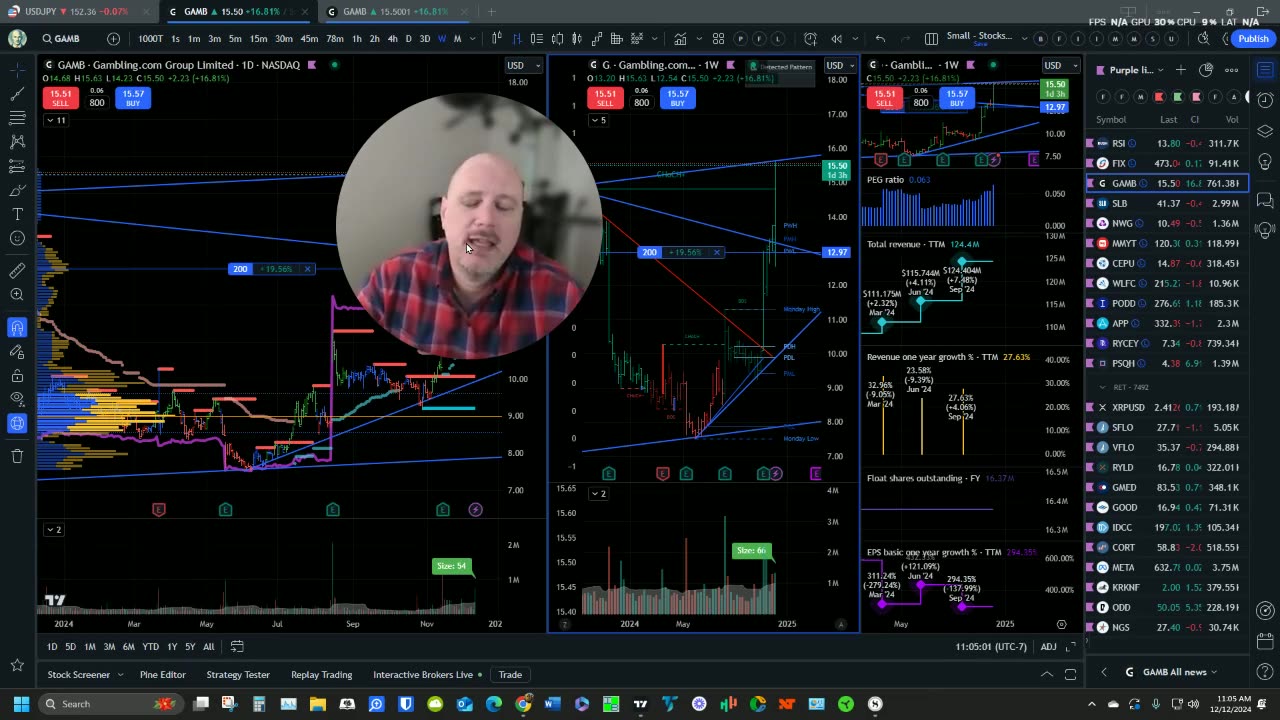Collapse the 5 indicators legend on middle chart
Screen dimensions: 1280x720
click(x=597, y=120)
